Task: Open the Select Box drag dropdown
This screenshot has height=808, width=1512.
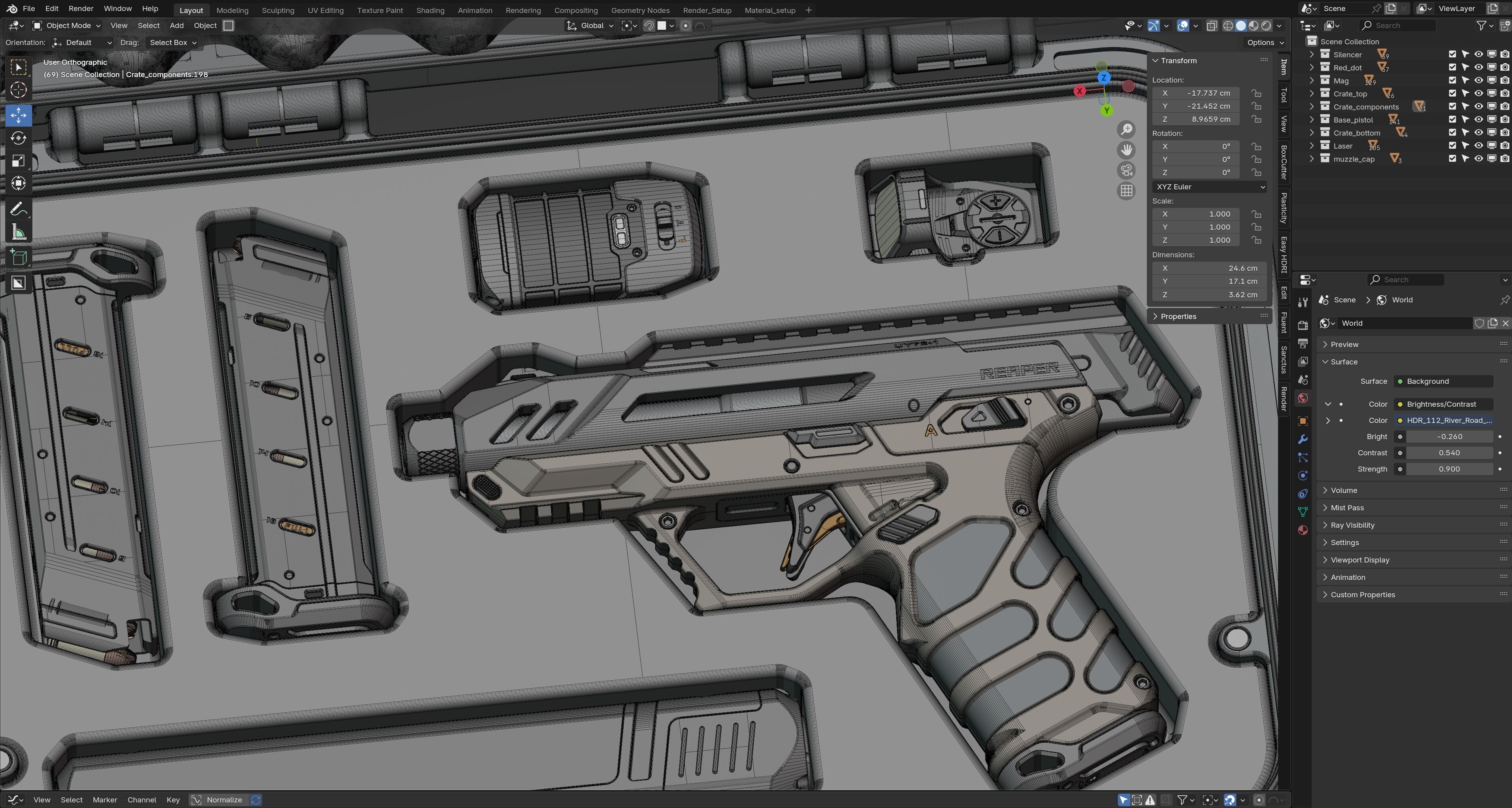Action: [173, 42]
